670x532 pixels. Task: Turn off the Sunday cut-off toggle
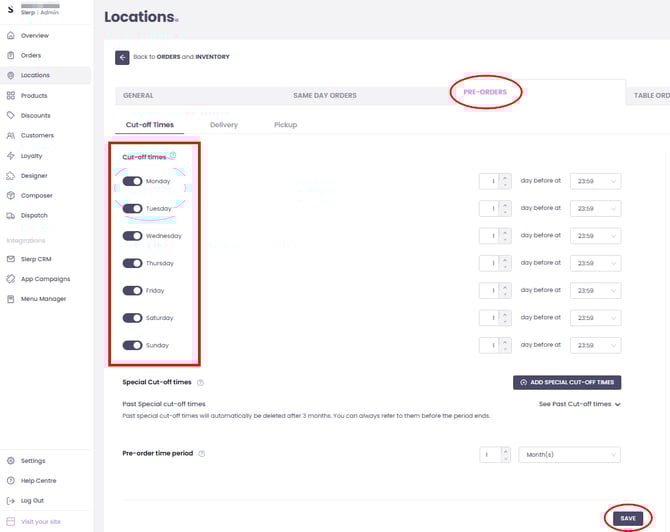click(x=132, y=345)
